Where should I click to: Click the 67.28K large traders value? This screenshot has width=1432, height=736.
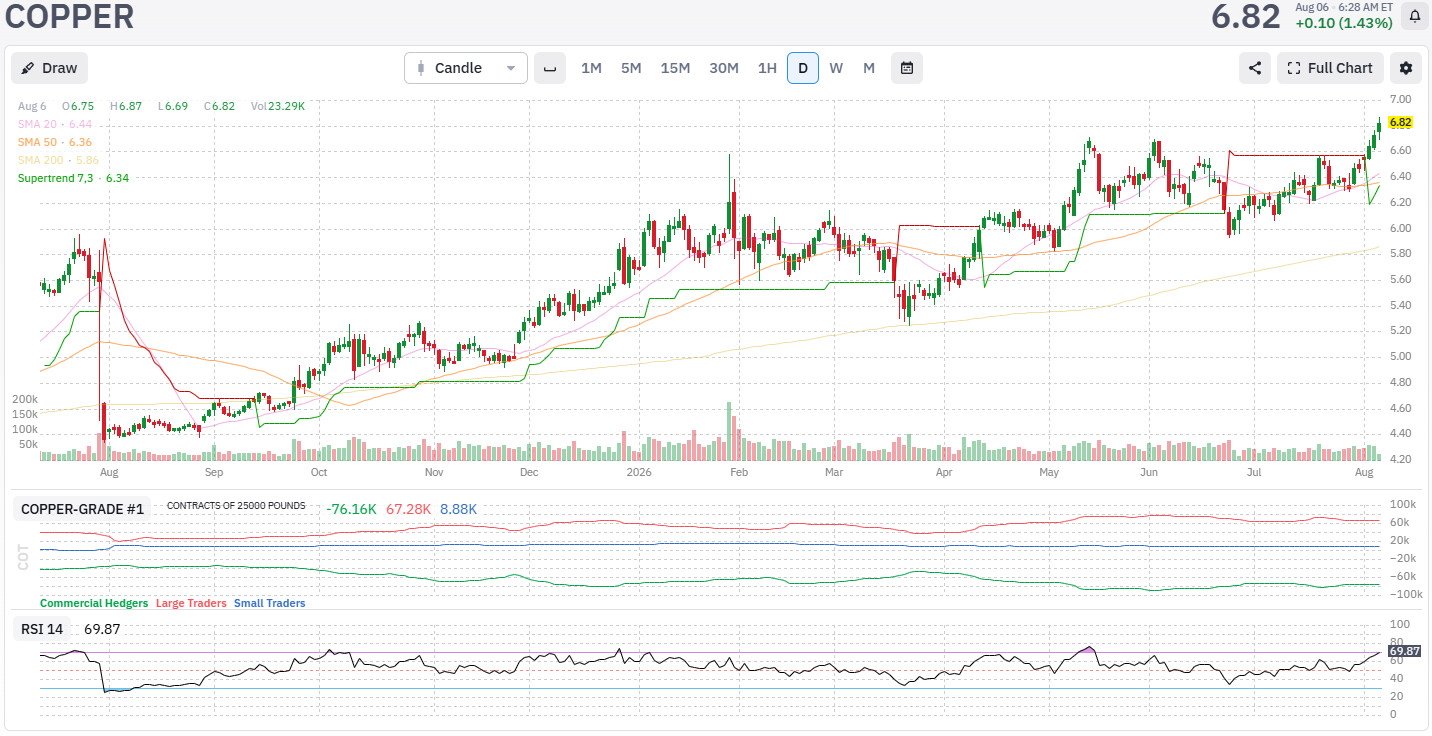coord(408,509)
